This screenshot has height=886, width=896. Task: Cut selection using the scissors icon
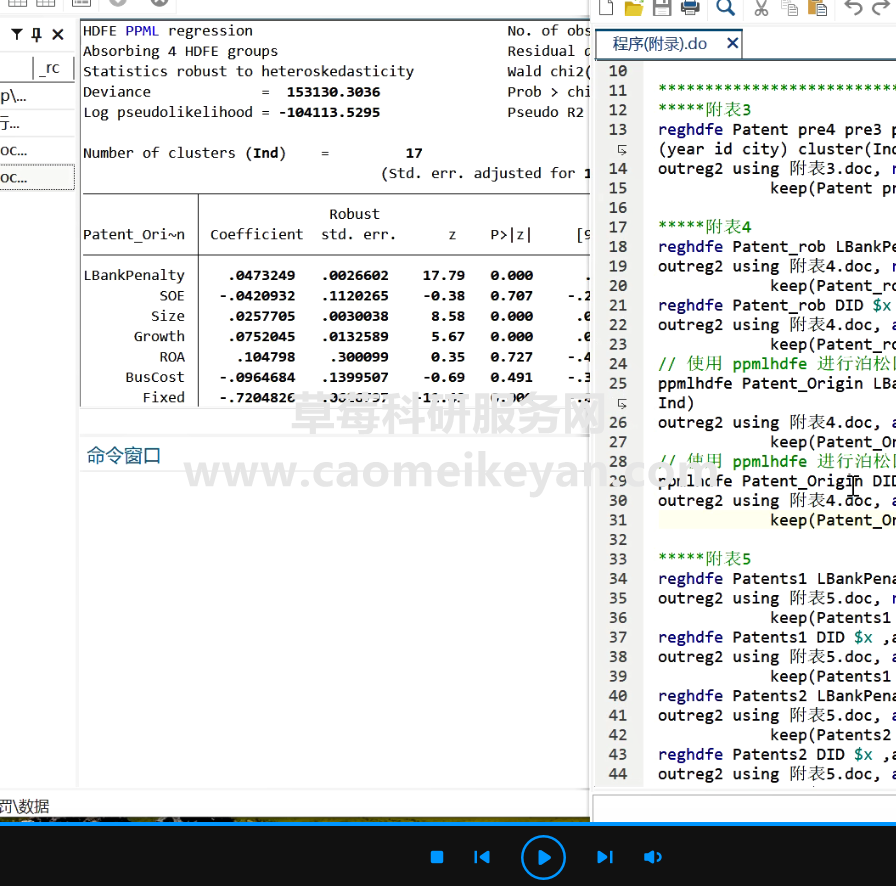coord(761,7)
